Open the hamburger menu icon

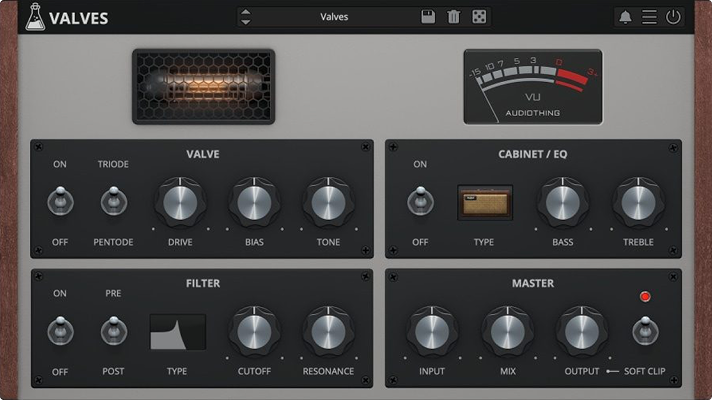[649, 17]
